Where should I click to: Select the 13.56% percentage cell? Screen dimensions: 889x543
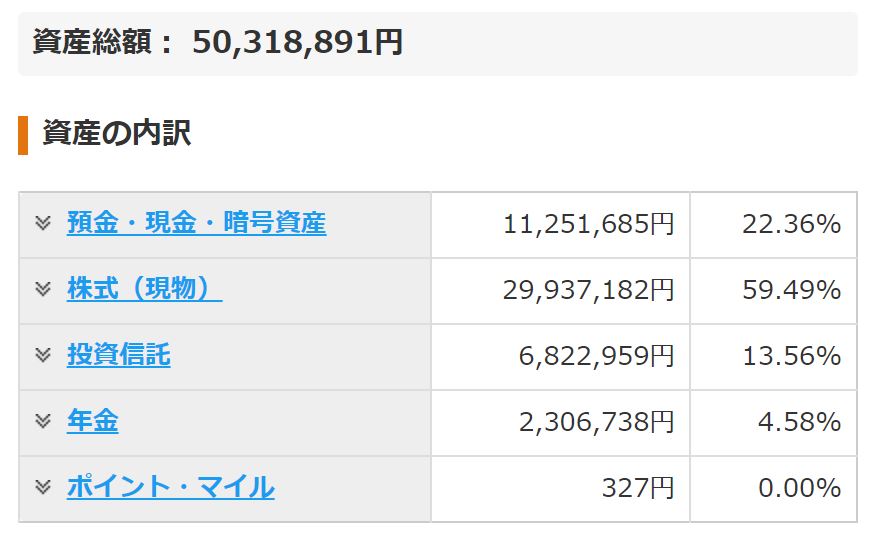[773, 357]
